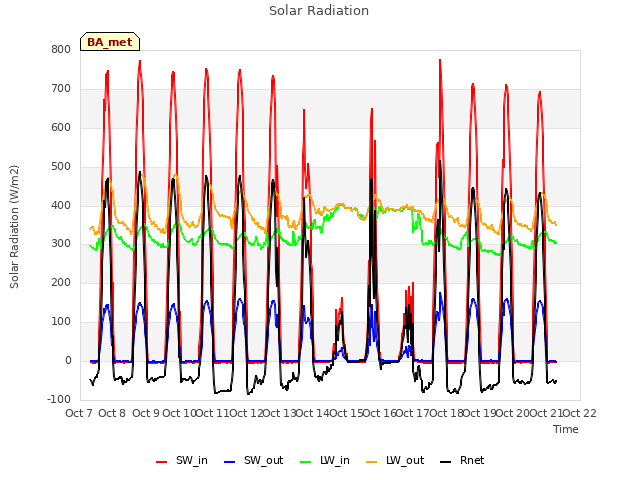Screen dimensions: 640x480
Task: Click the Time axis label
Action: coord(566,430)
